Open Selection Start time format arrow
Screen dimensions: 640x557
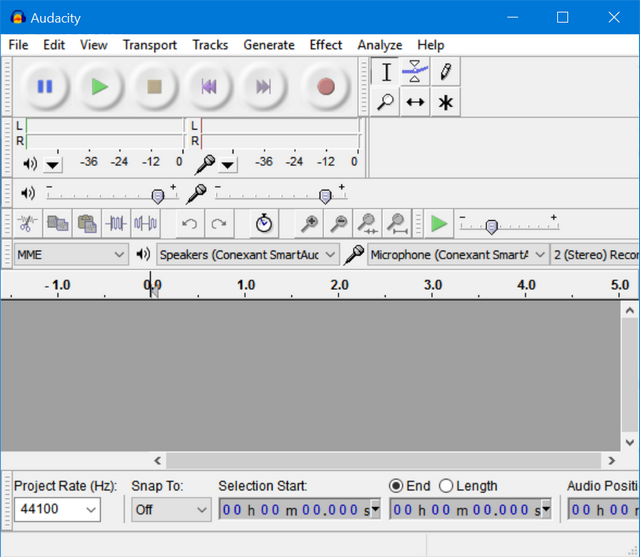click(x=376, y=509)
